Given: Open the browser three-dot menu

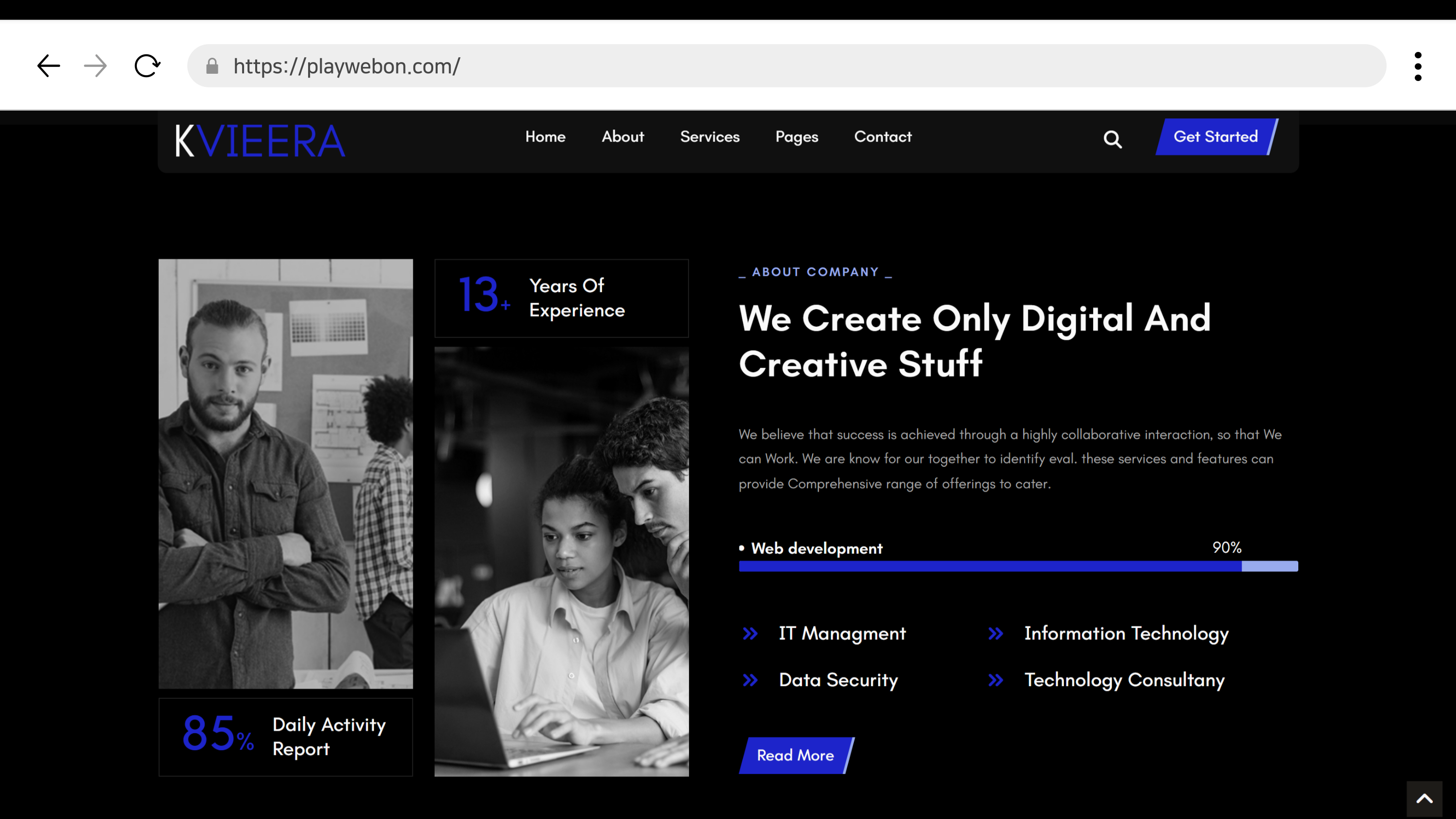Looking at the screenshot, I should click(1418, 66).
